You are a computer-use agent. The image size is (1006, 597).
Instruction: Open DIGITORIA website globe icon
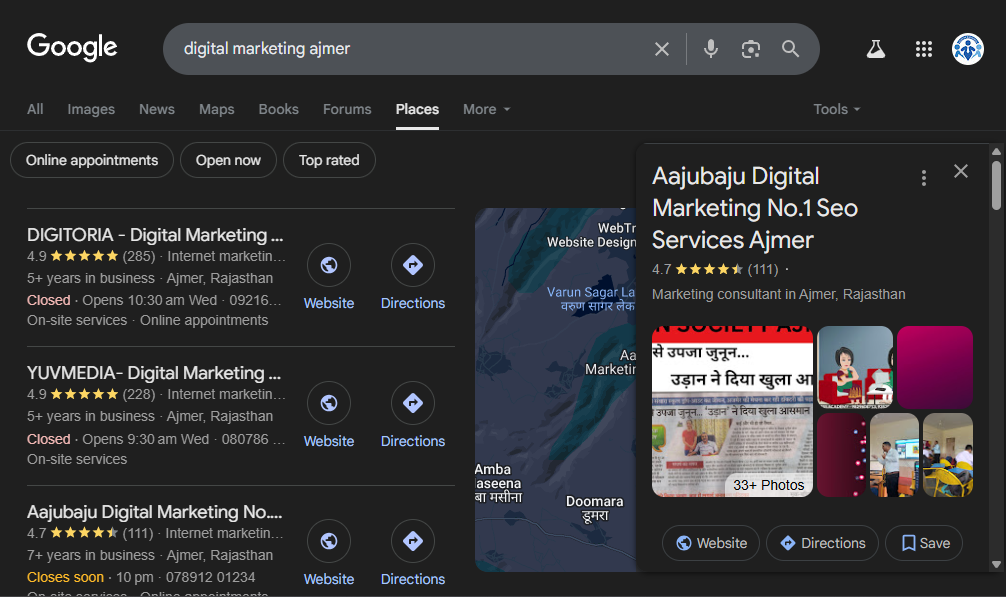pos(329,266)
